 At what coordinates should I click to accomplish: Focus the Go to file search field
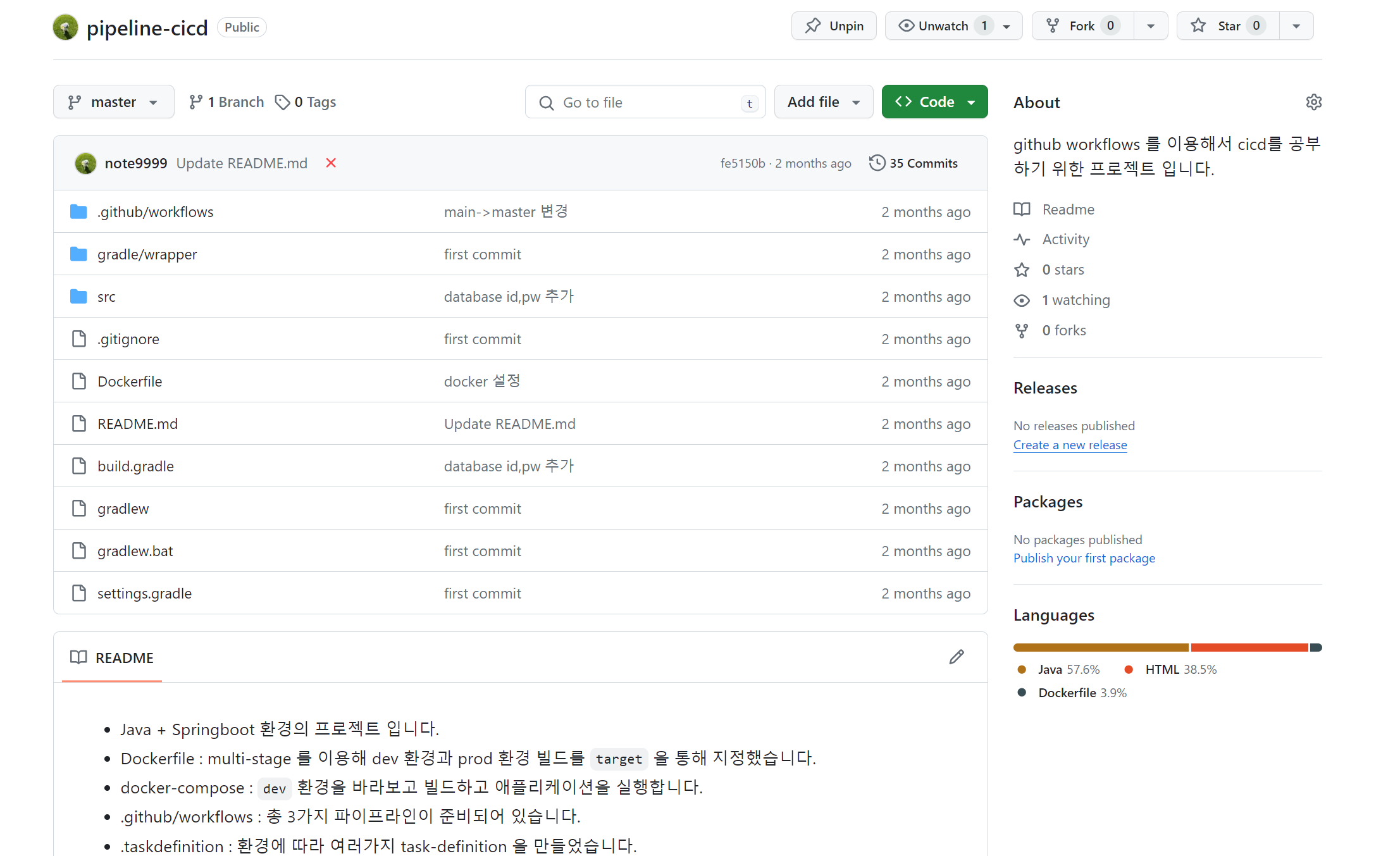pyautogui.click(x=645, y=102)
